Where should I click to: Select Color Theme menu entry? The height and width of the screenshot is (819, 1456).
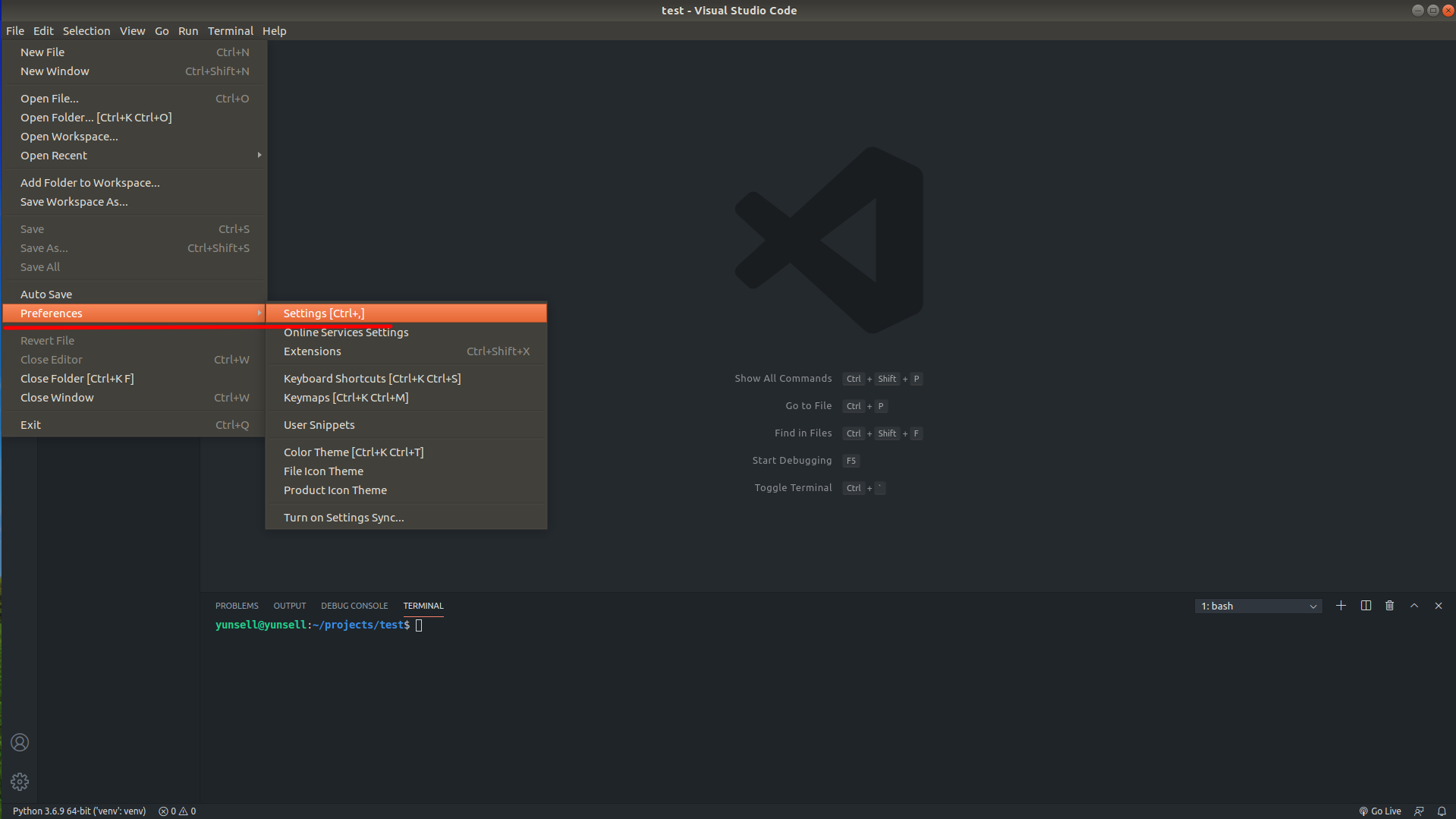coord(406,452)
